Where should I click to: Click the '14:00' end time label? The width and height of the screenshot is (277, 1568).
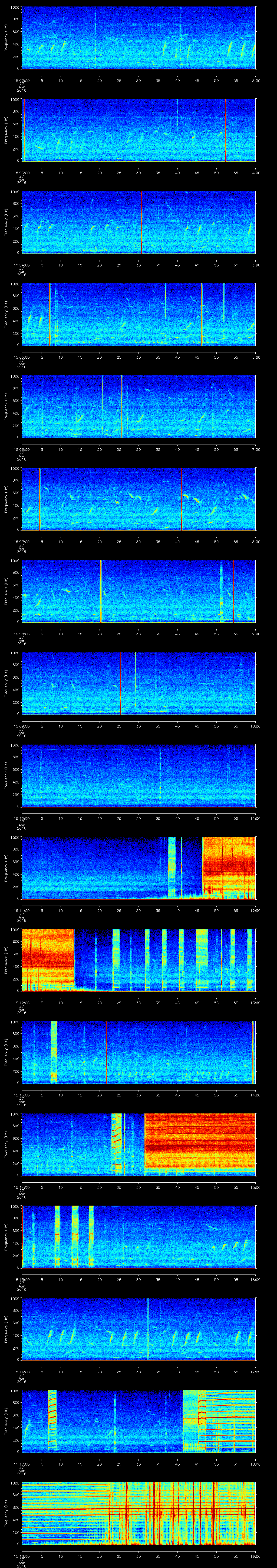point(256,1095)
